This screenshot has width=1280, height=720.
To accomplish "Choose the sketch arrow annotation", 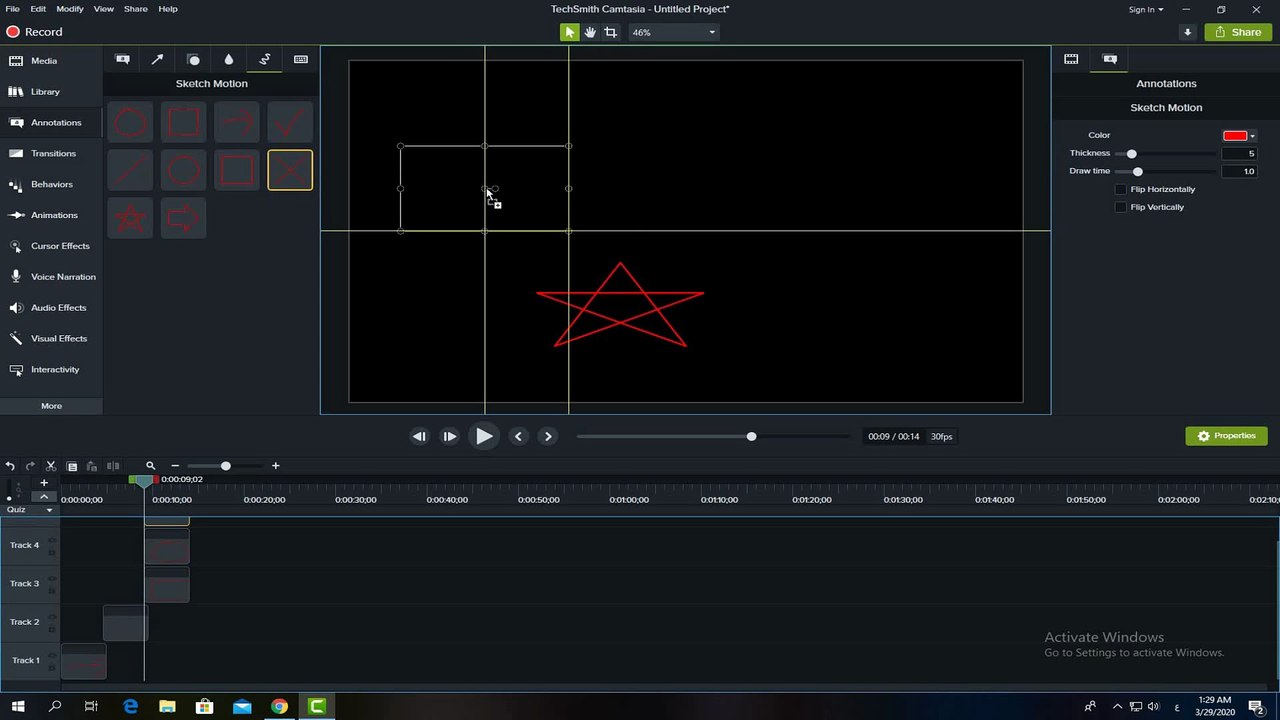I will [x=237, y=123].
